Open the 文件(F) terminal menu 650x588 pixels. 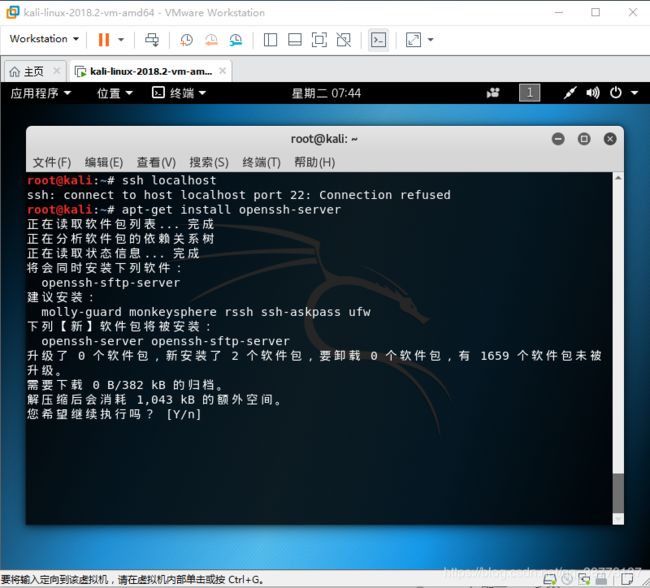52,162
